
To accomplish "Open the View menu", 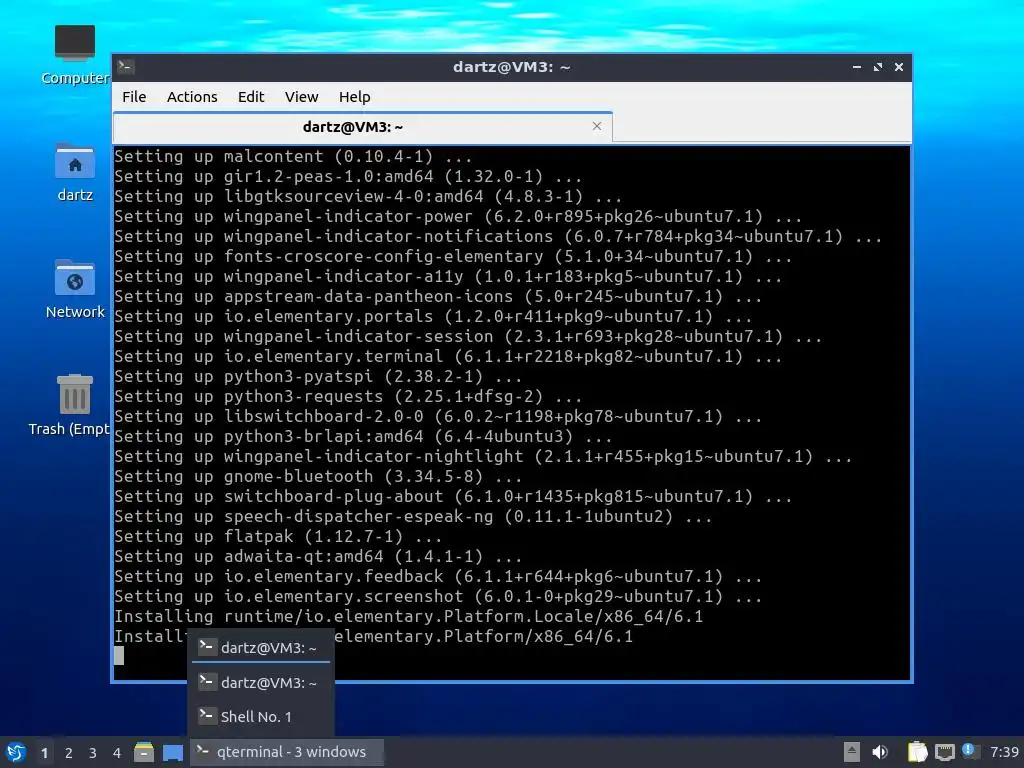I will 301,97.
